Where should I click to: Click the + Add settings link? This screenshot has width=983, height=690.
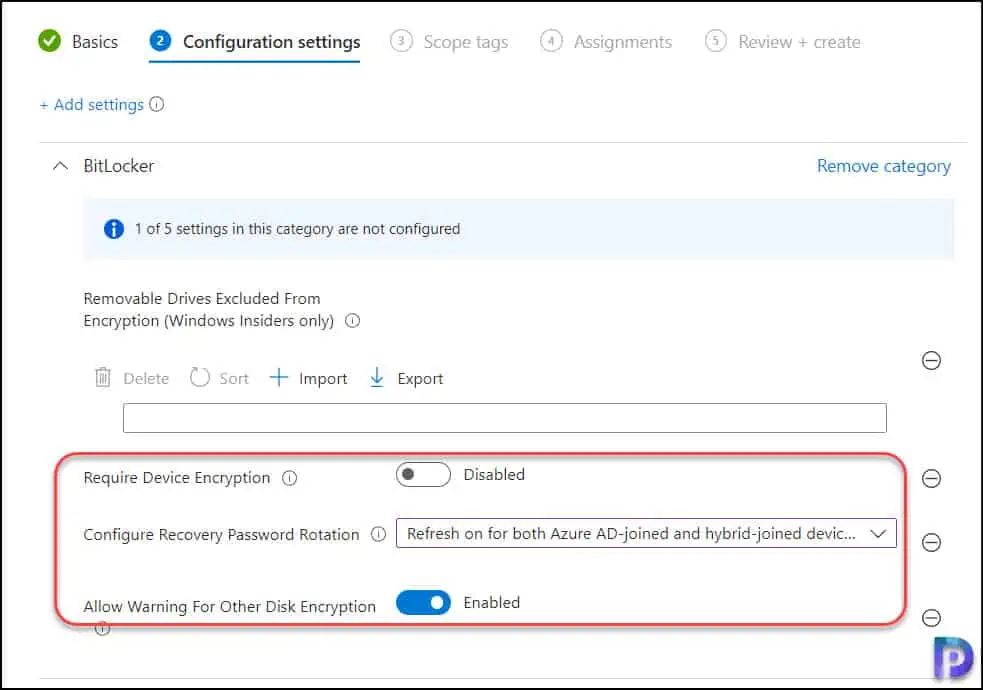click(92, 105)
